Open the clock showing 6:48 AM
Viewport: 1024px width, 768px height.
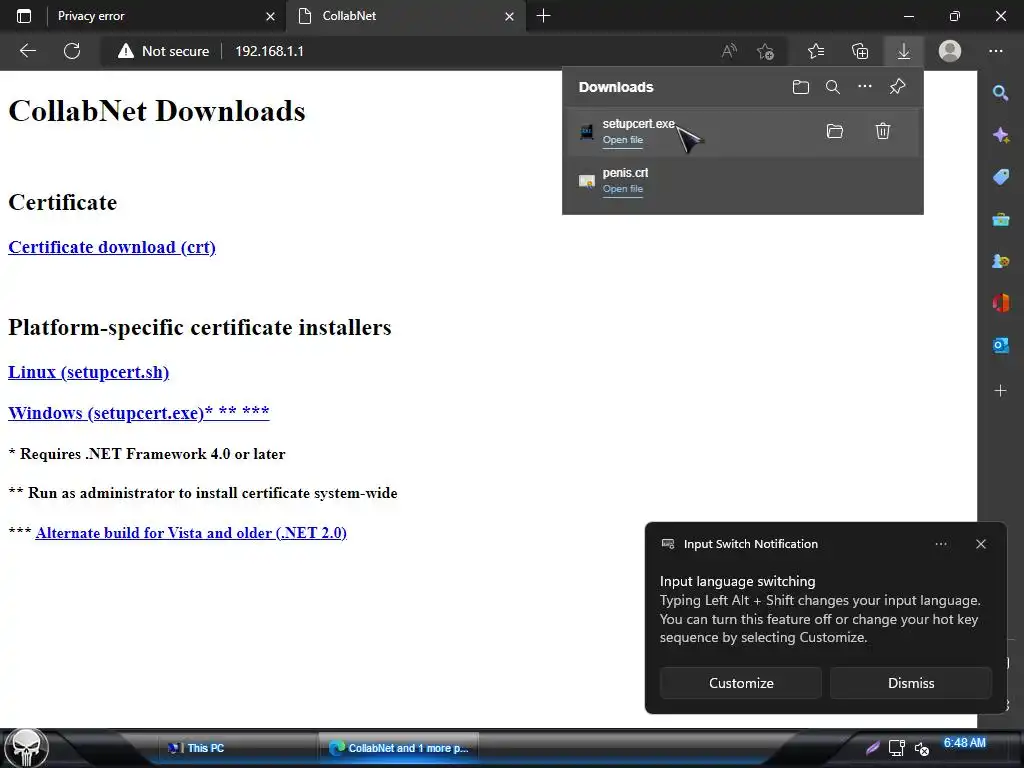964,743
